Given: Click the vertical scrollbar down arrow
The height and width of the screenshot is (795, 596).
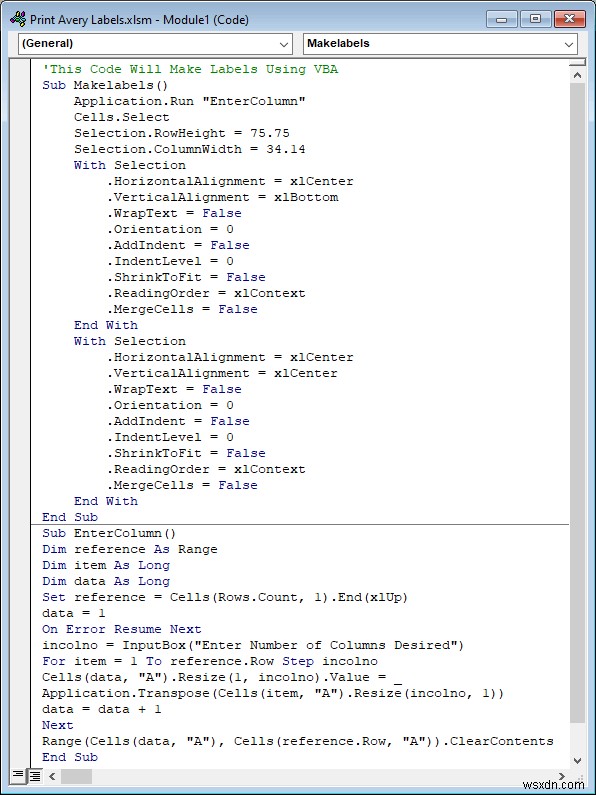Looking at the screenshot, I should pos(577,760).
